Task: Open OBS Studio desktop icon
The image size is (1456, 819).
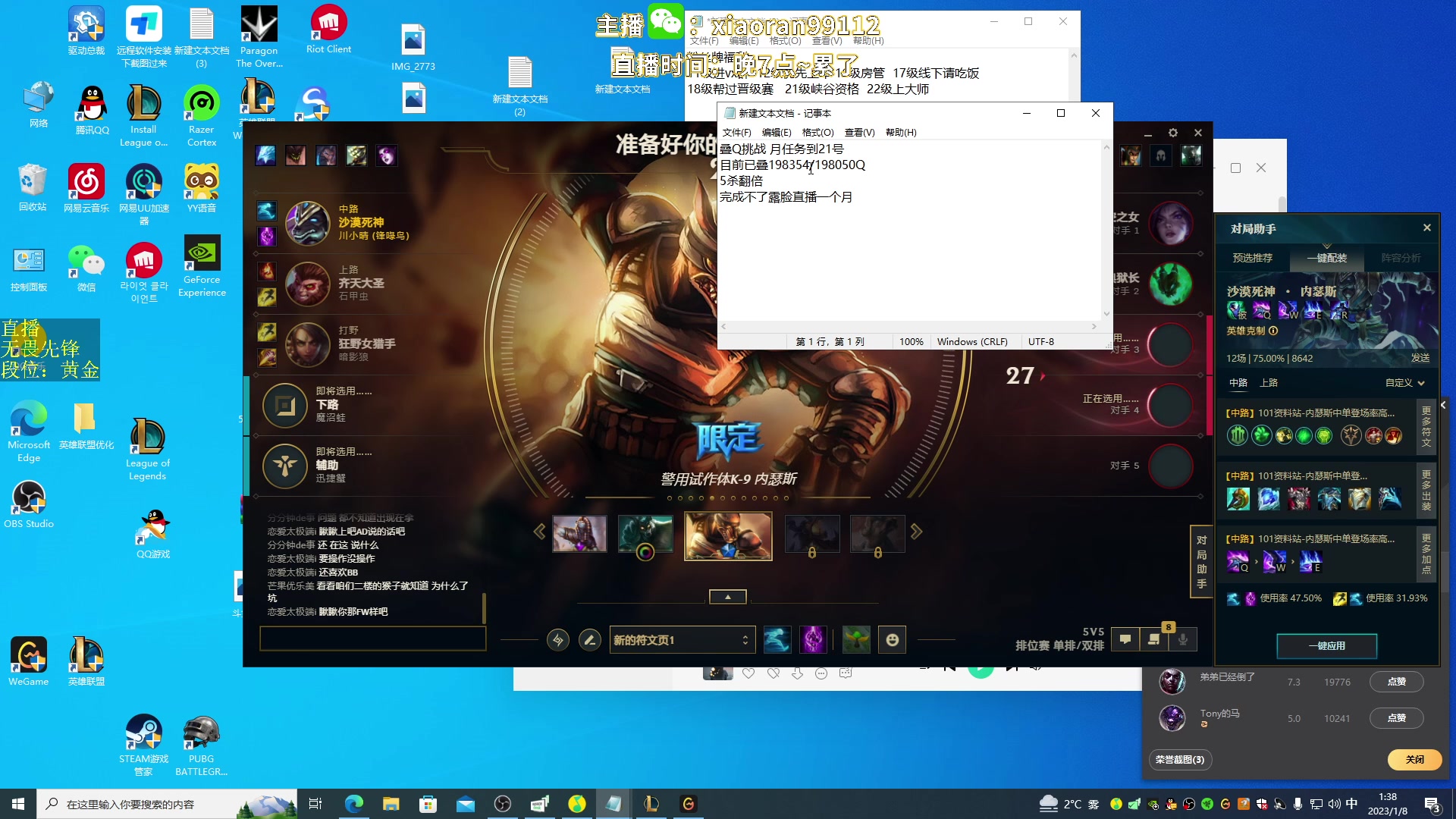Action: 29,504
